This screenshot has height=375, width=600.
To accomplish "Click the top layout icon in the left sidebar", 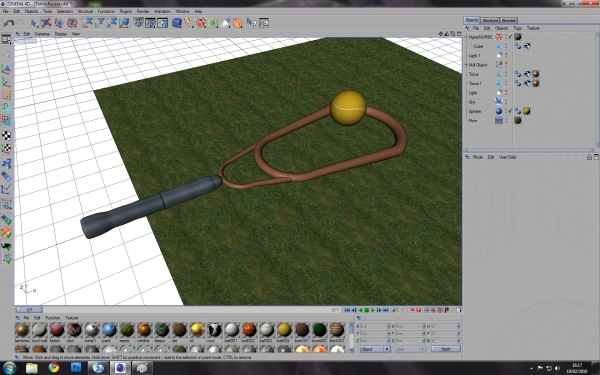I will click(6, 39).
